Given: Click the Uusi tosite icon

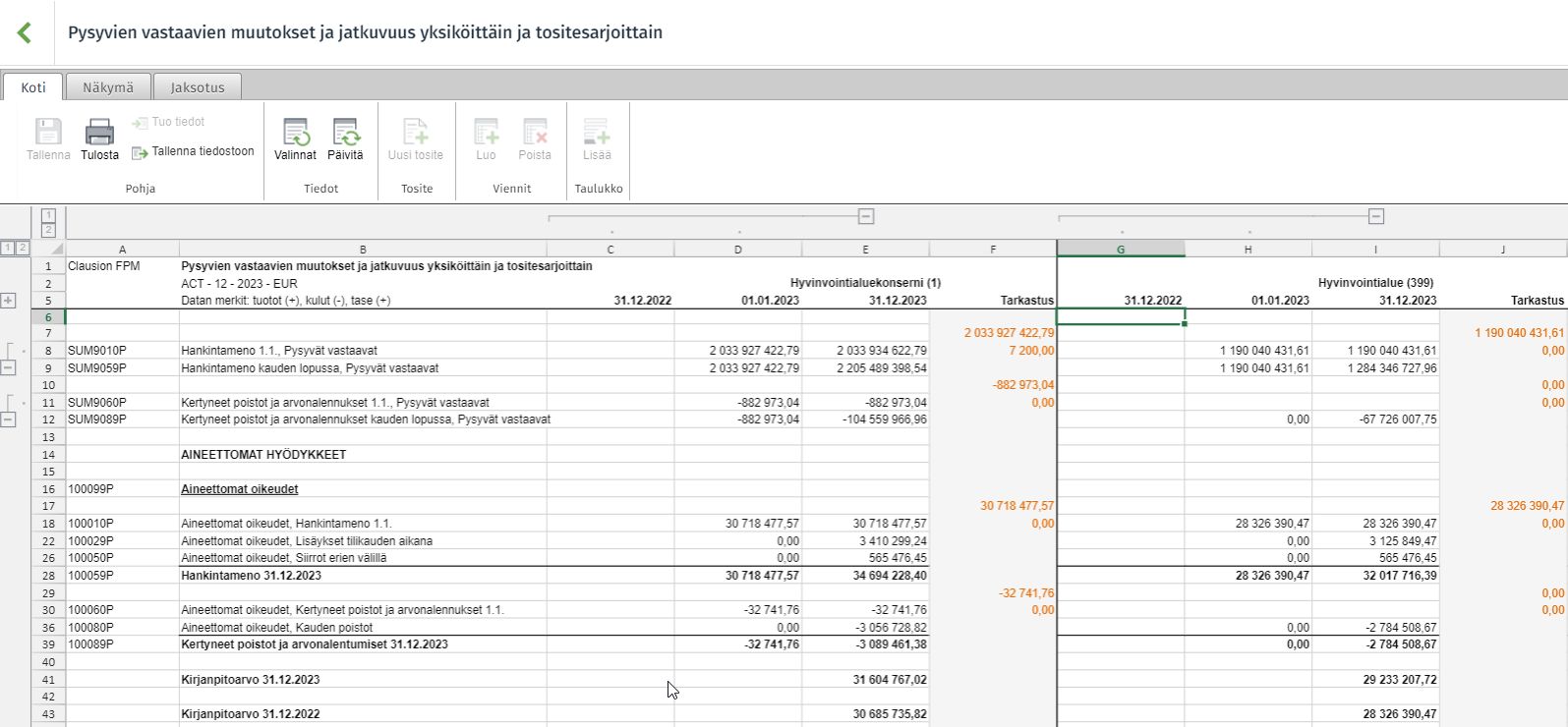Looking at the screenshot, I should click(x=416, y=132).
